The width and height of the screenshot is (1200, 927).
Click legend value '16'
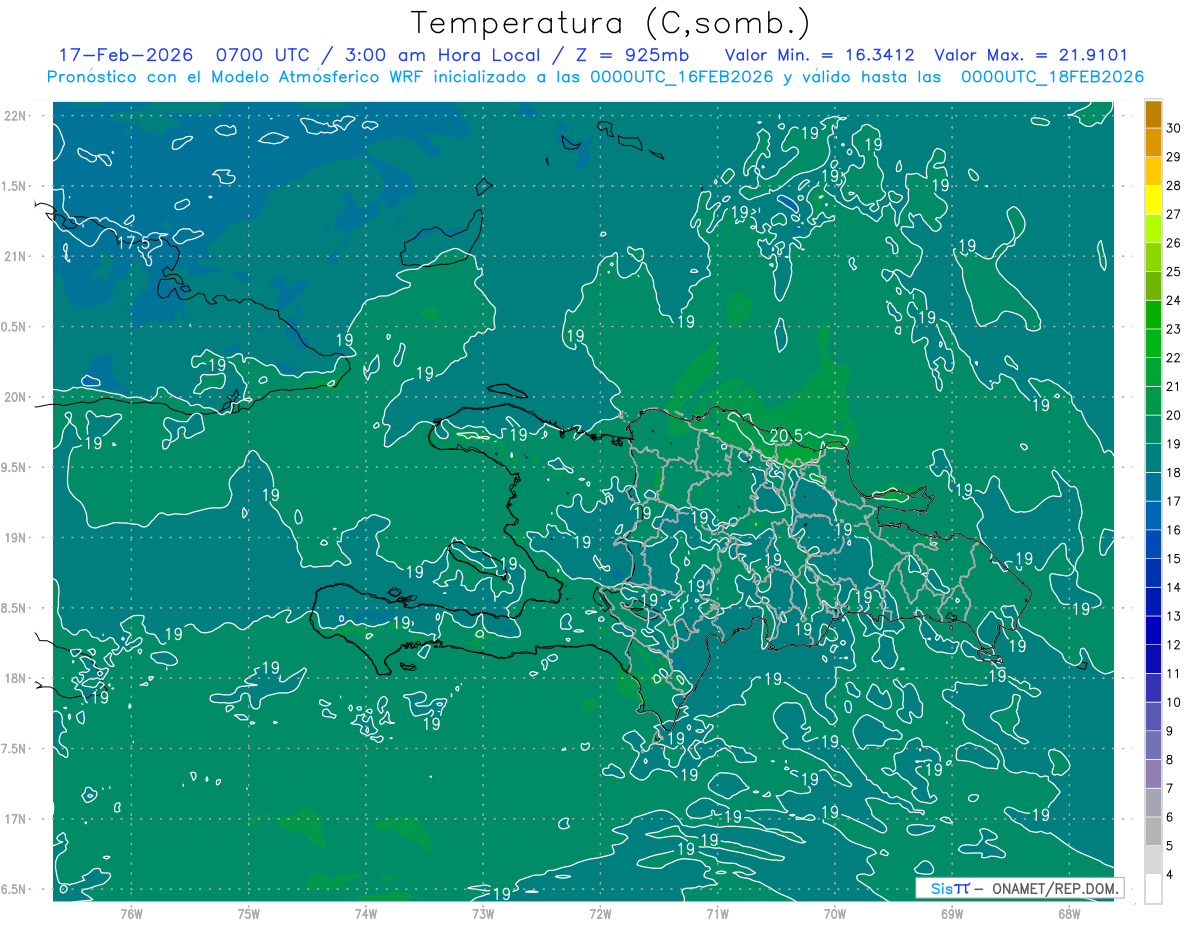(x=1174, y=530)
